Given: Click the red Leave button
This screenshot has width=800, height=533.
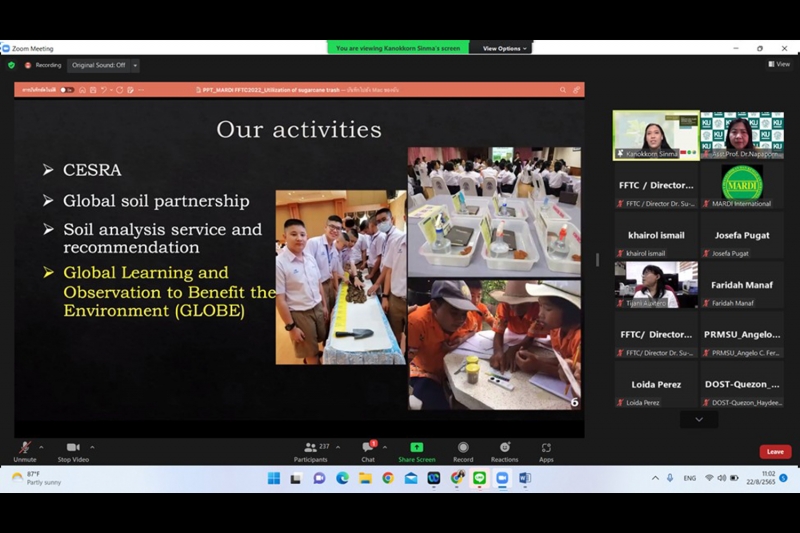Looking at the screenshot, I should 775,452.
